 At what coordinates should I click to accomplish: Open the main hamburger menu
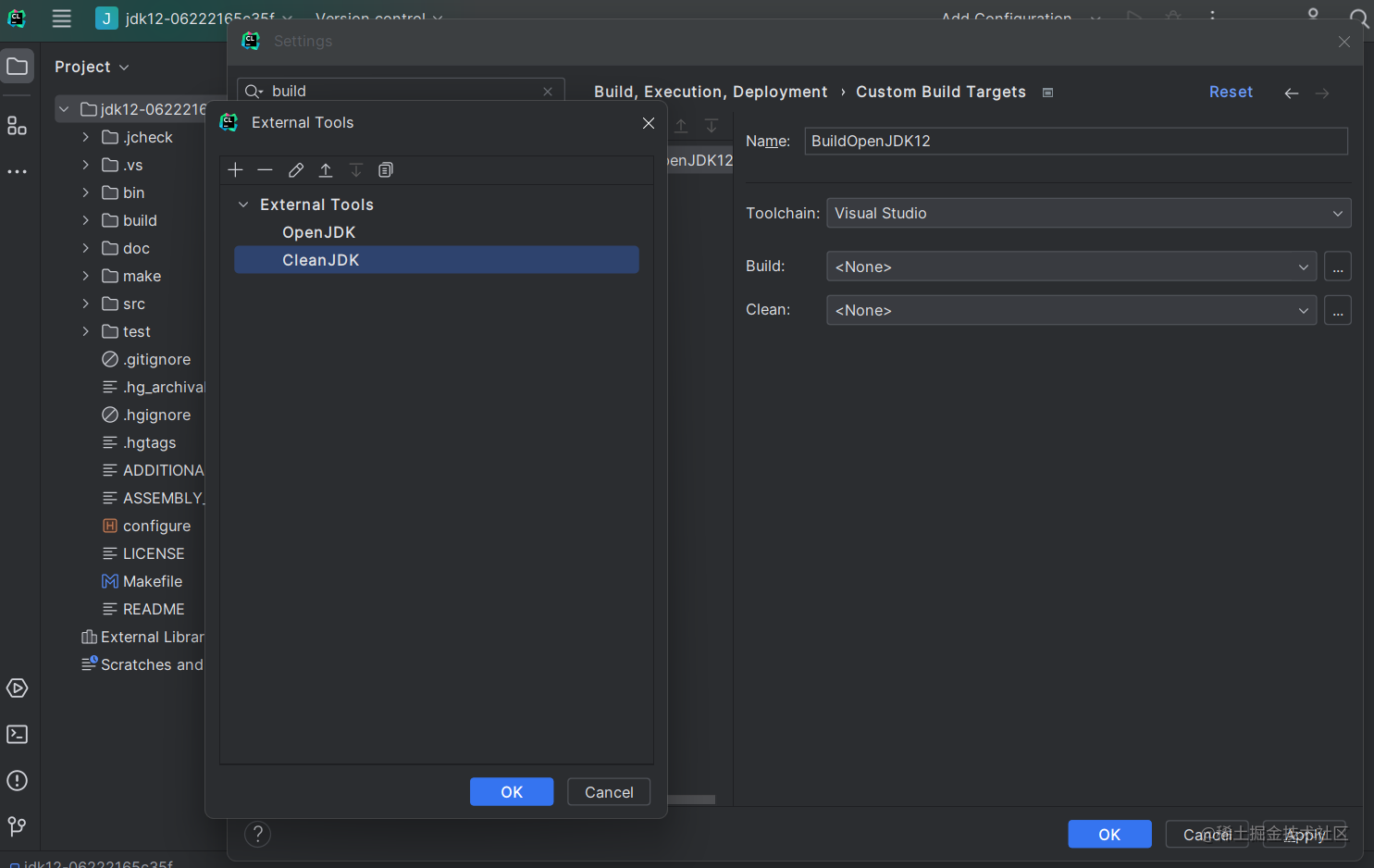point(62,19)
